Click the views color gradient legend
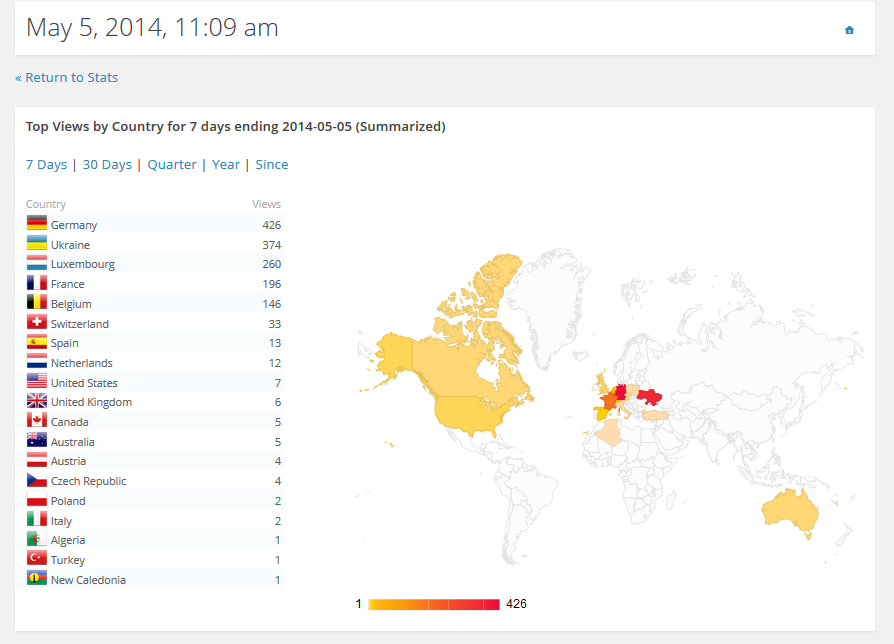Screen dimensions: 894x644 click(433, 604)
